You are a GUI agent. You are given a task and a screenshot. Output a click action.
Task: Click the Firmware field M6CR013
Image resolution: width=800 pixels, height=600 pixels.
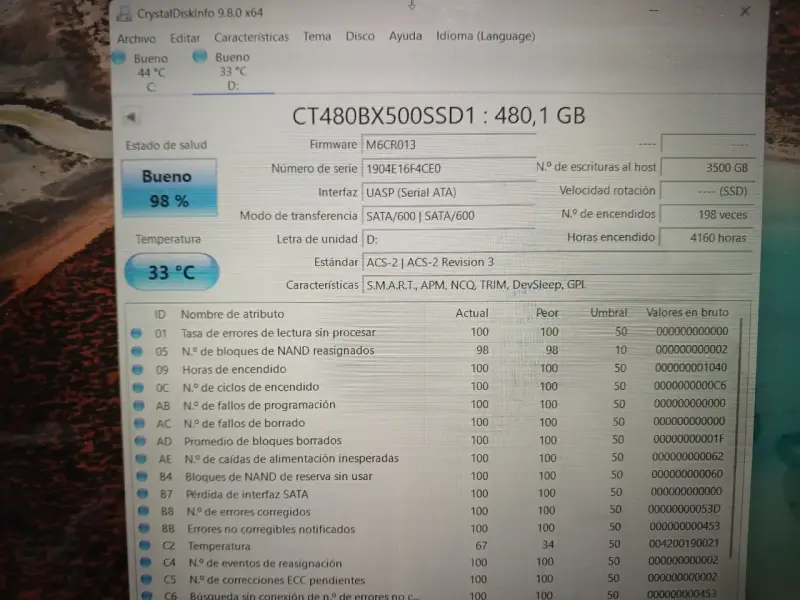point(448,144)
